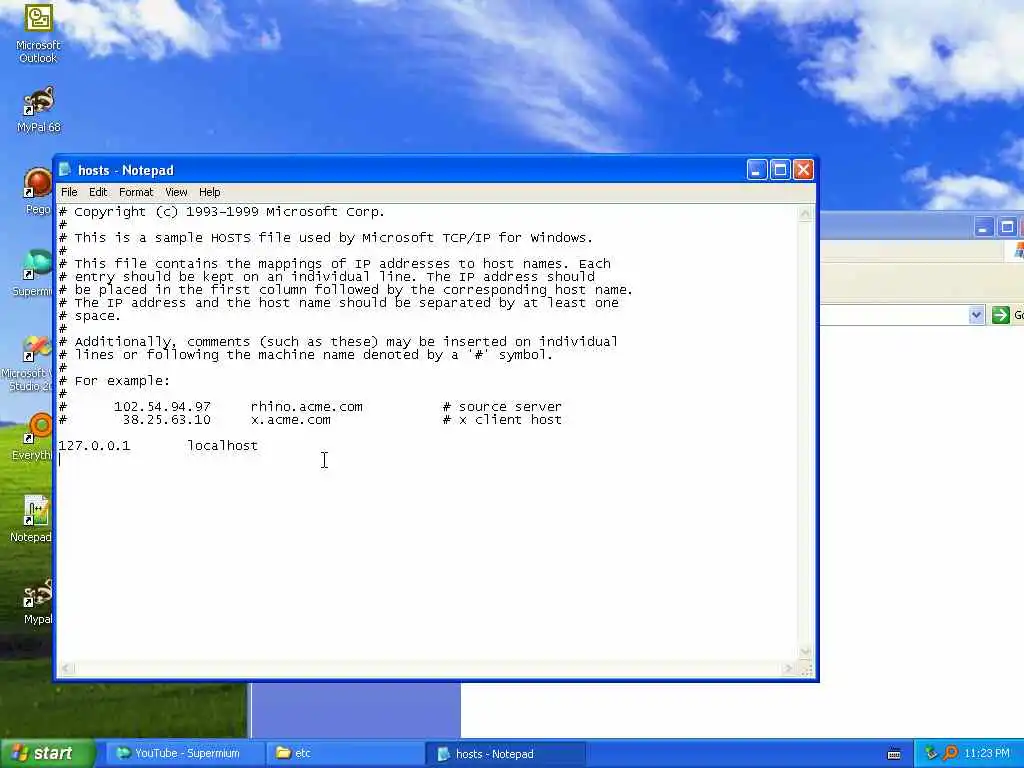Open the File menu in Notepad
The image size is (1024, 768).
click(69, 192)
